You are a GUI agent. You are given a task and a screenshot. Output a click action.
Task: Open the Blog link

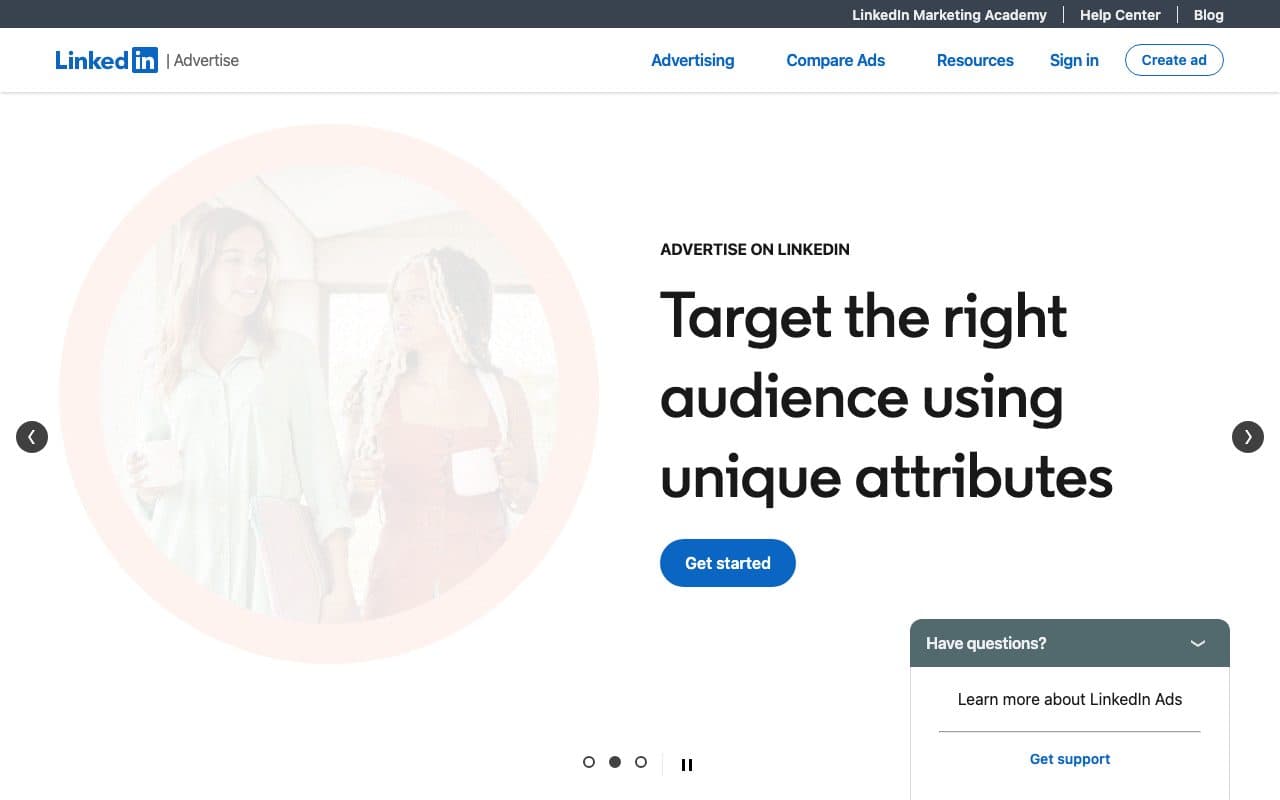click(x=1209, y=15)
